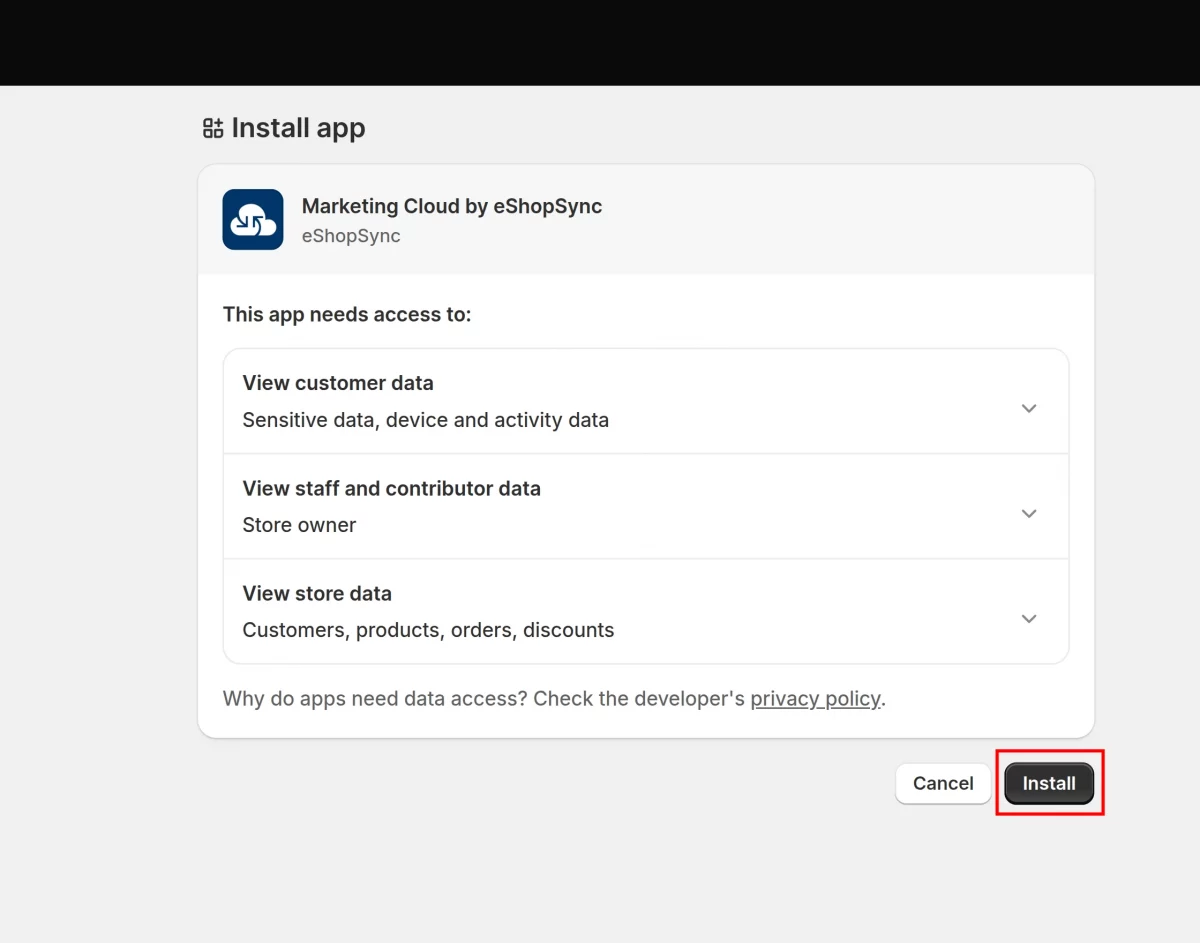Select the Marketing Cloud by eShopSync title
Viewport: 1200px width, 943px height.
pos(452,206)
